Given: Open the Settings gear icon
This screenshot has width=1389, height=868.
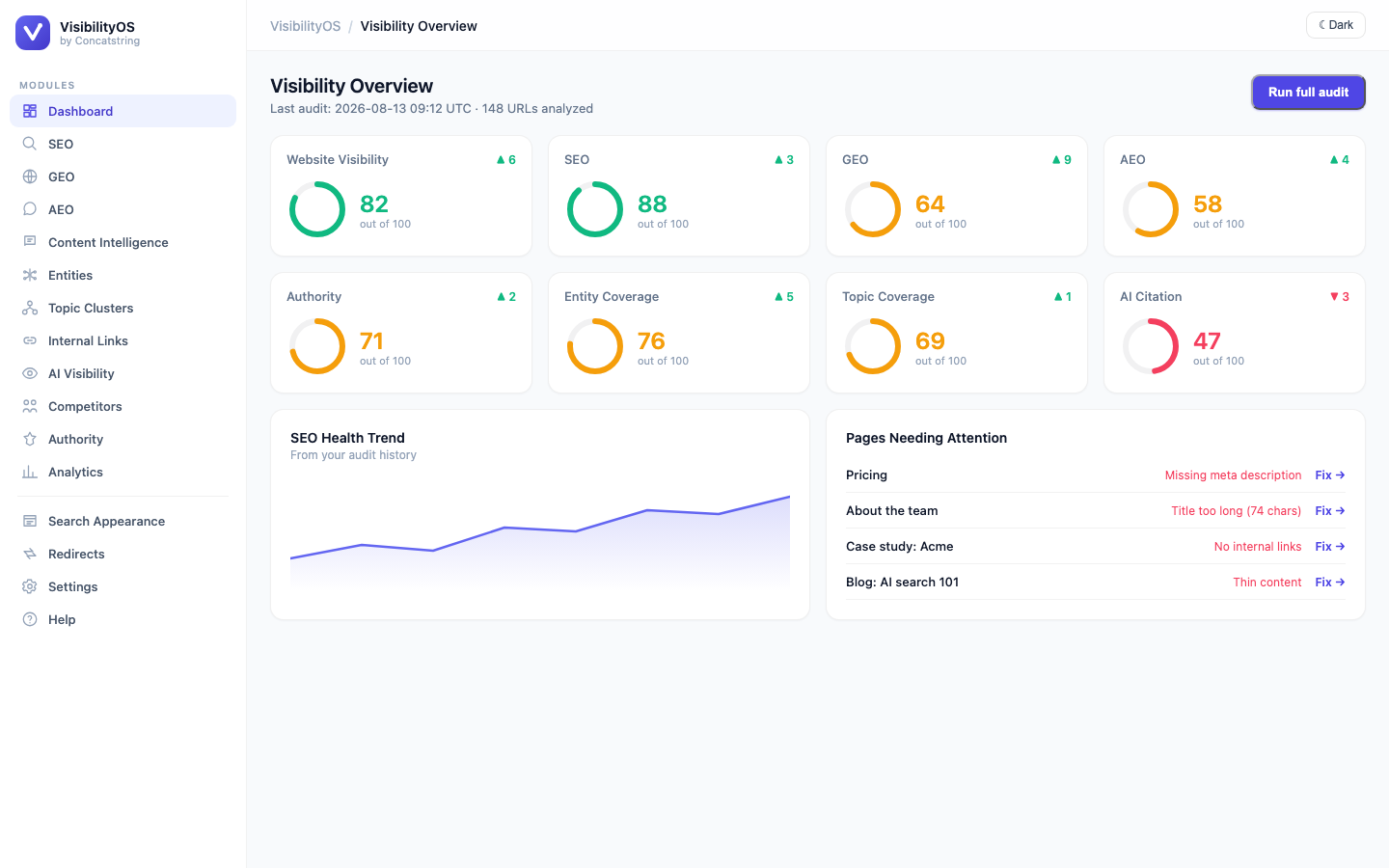Looking at the screenshot, I should pos(30,586).
